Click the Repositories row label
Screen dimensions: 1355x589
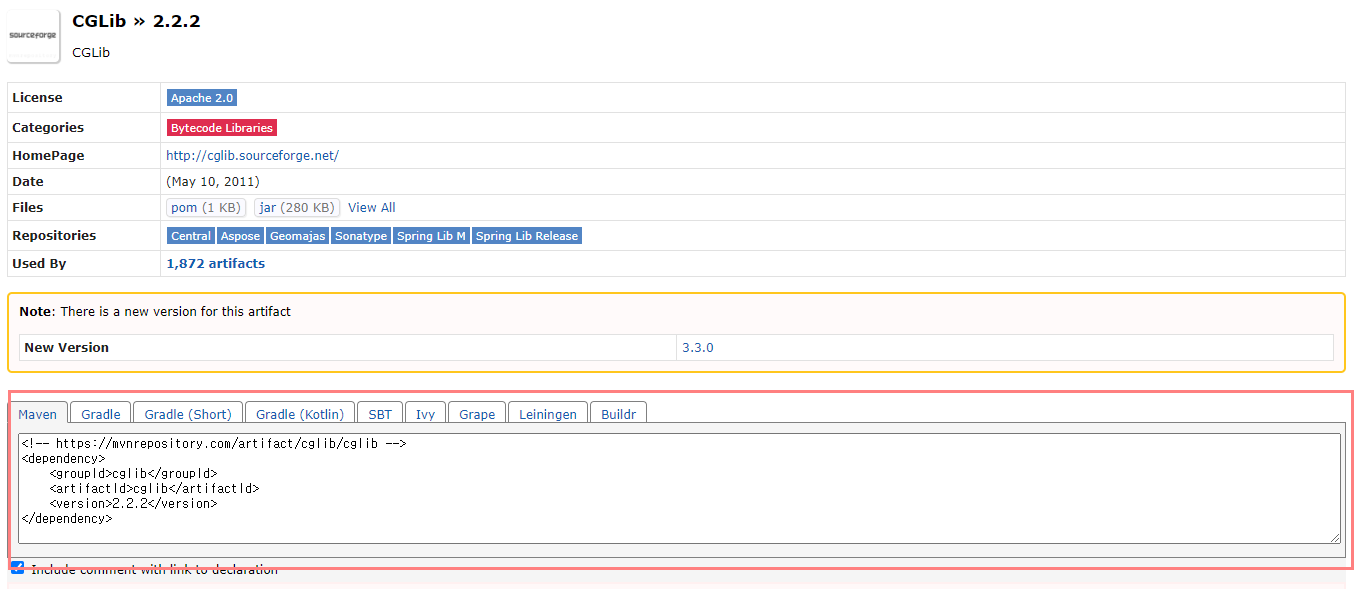[x=54, y=236]
